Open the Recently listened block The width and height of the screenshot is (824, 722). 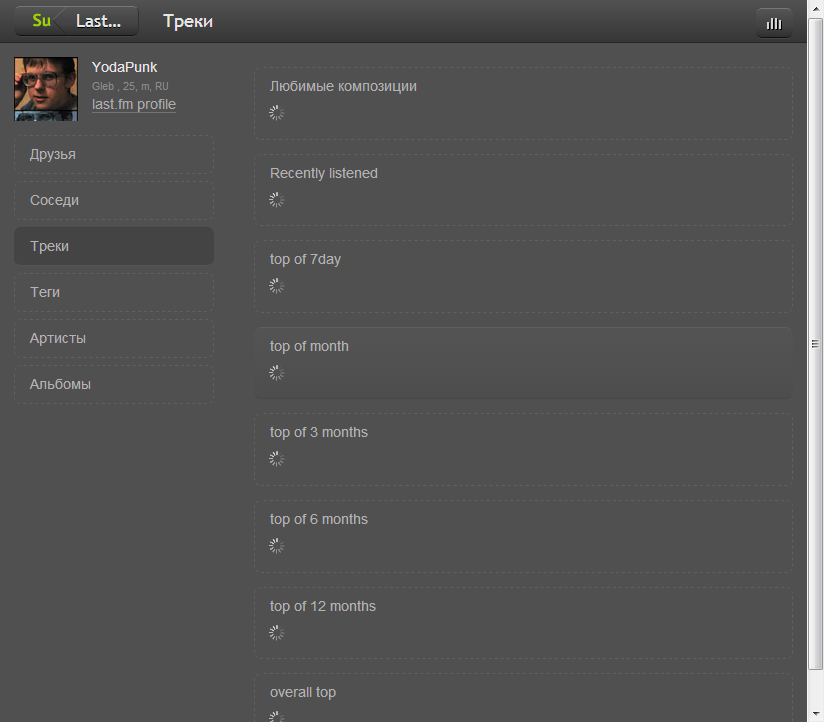[523, 190]
